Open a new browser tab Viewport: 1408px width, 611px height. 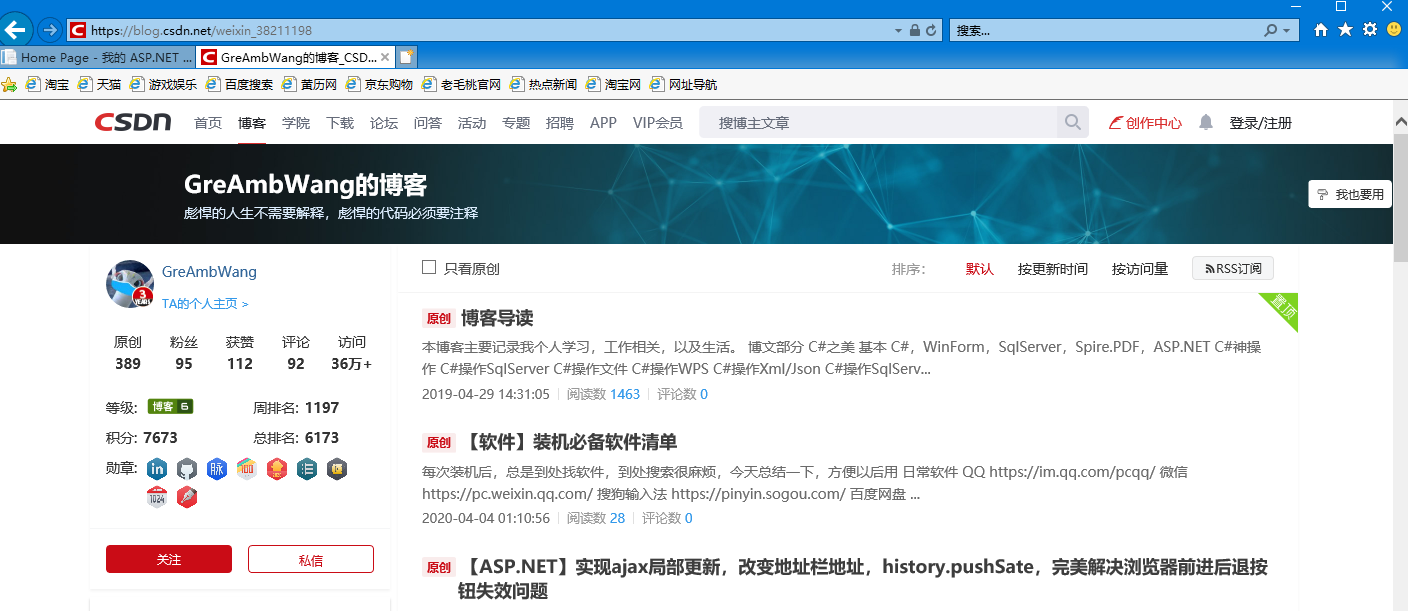407,57
